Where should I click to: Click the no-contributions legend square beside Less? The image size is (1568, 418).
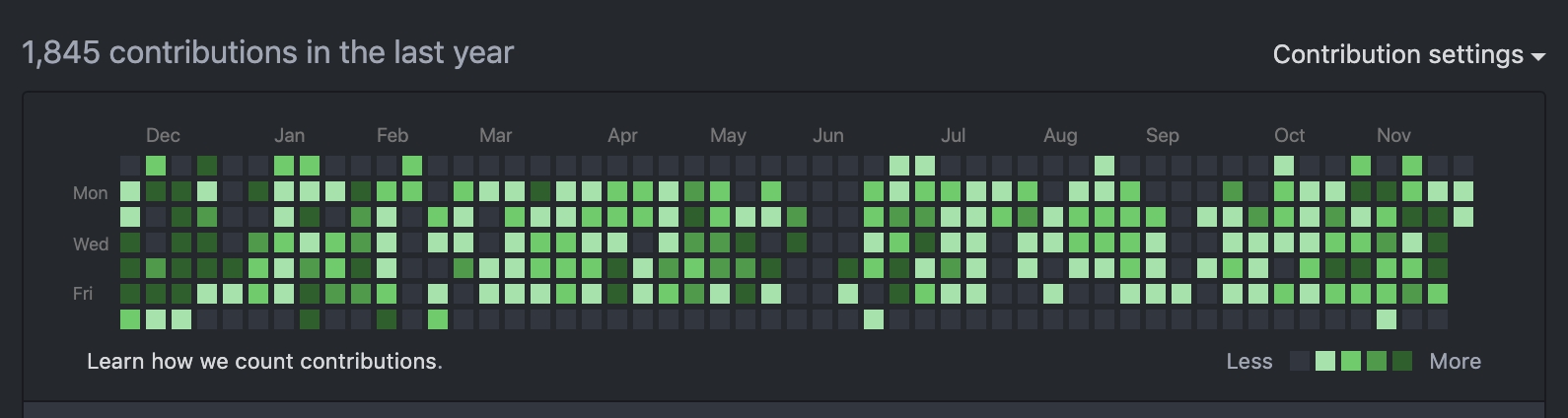pyautogui.click(x=1300, y=361)
